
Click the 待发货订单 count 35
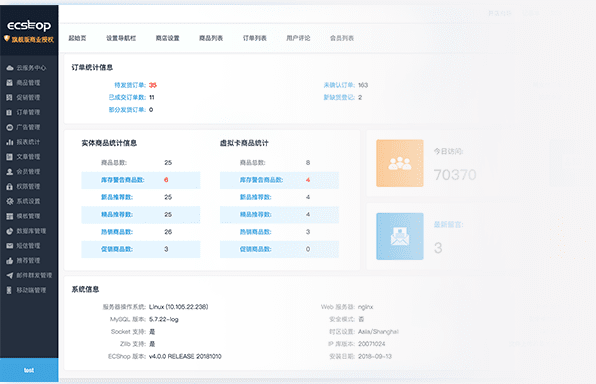pos(152,85)
